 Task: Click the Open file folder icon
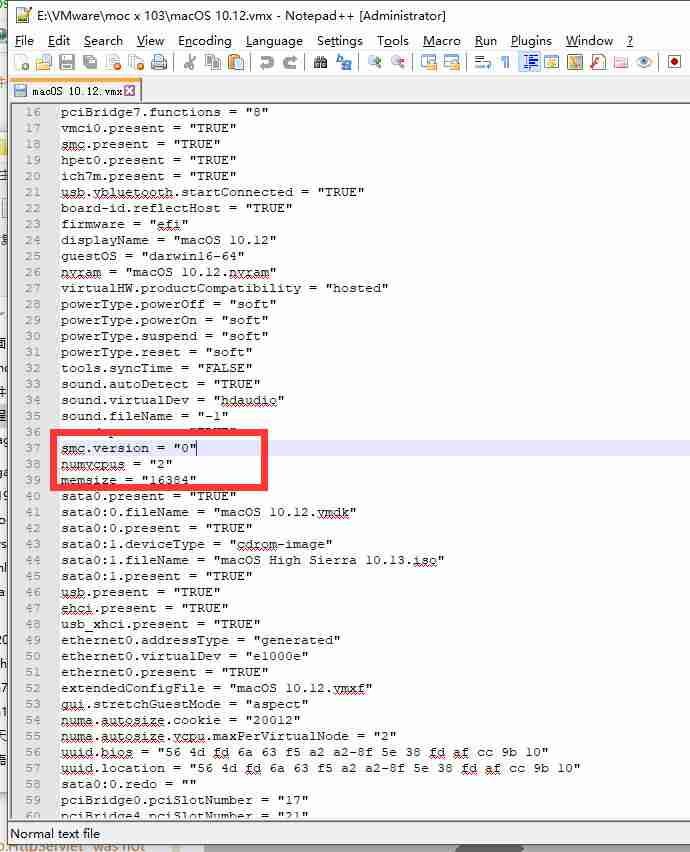(x=43, y=62)
